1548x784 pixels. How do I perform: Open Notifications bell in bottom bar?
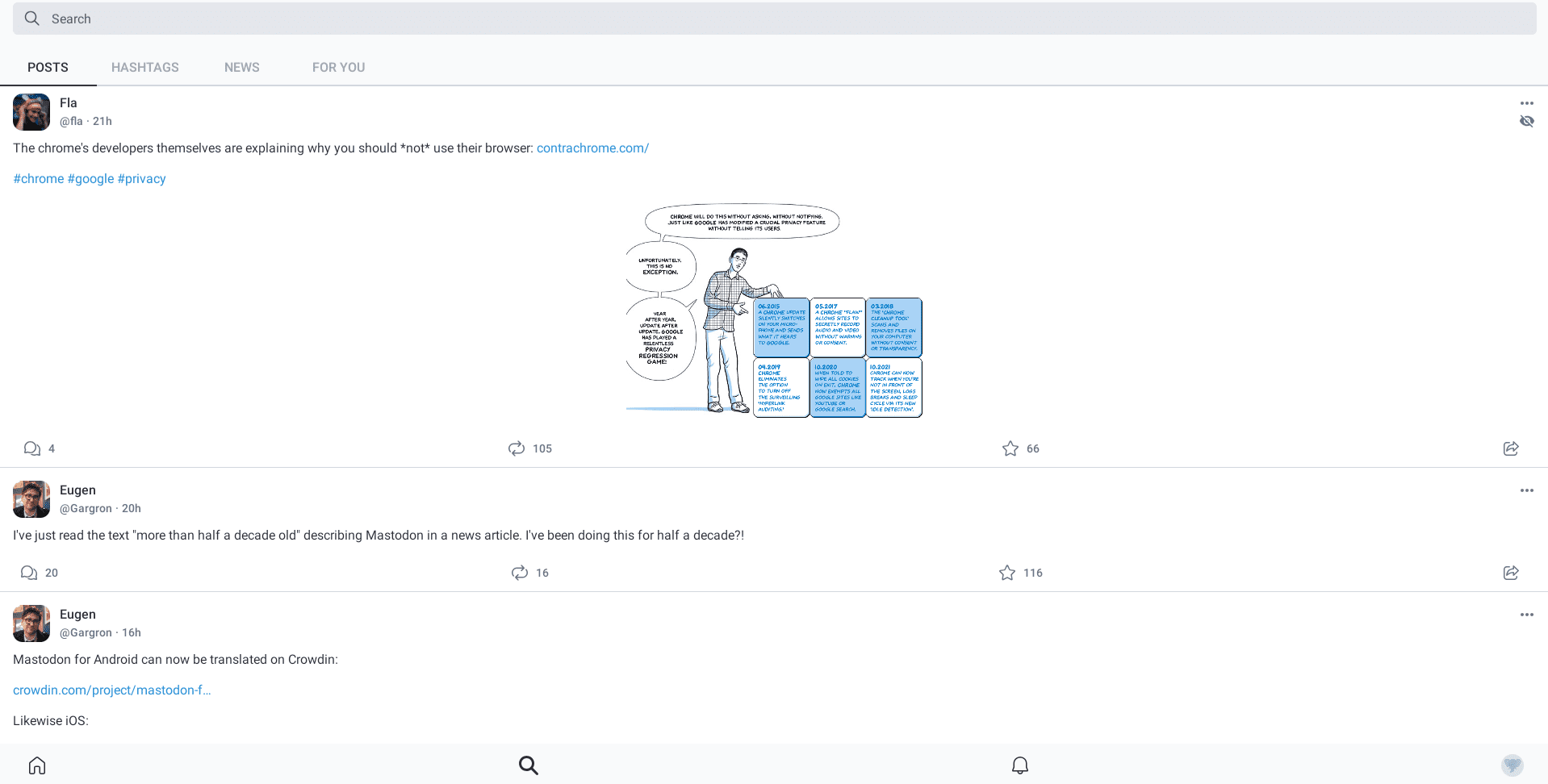coord(1020,765)
